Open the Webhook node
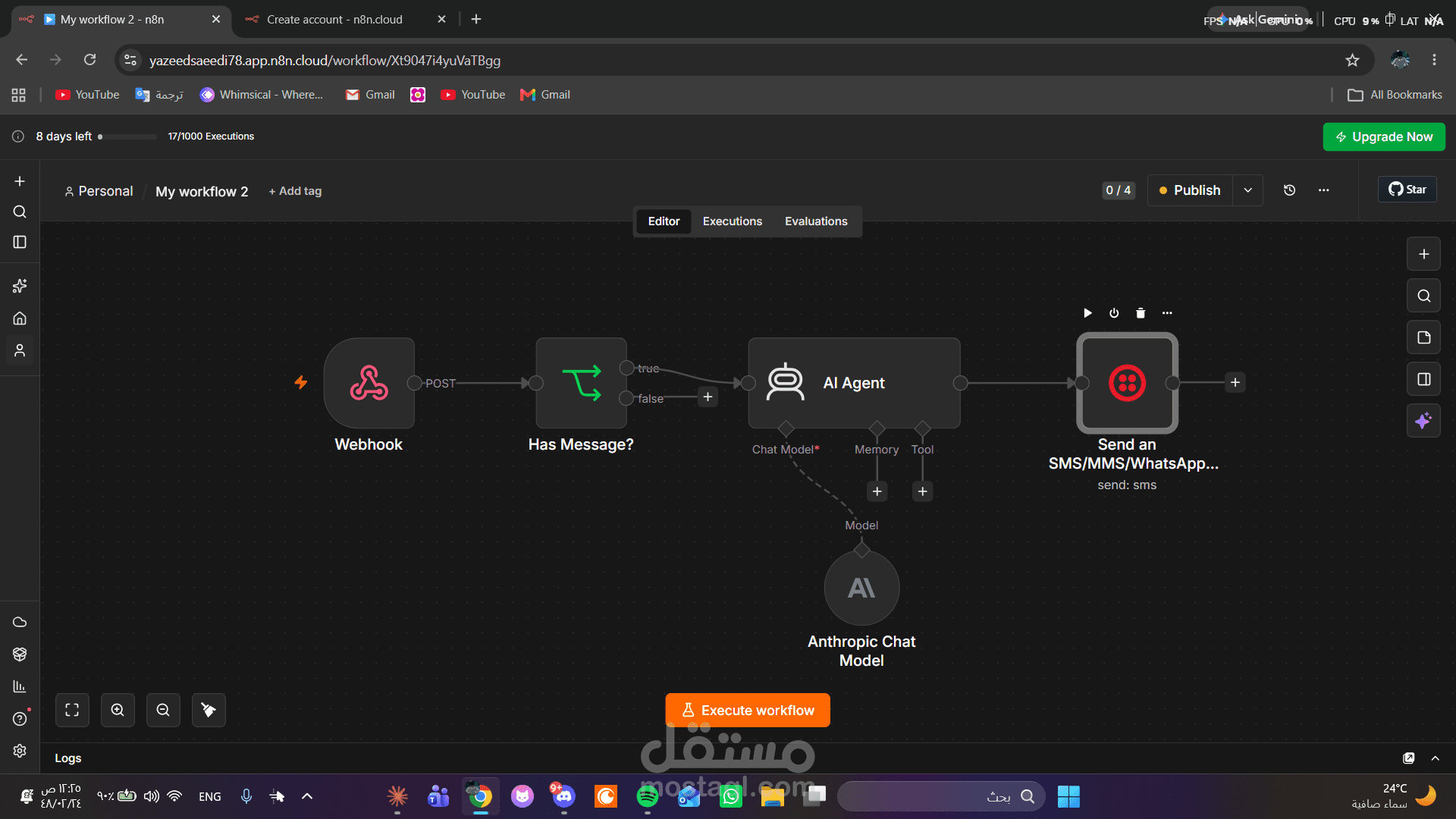The width and height of the screenshot is (1456, 819). 369,383
